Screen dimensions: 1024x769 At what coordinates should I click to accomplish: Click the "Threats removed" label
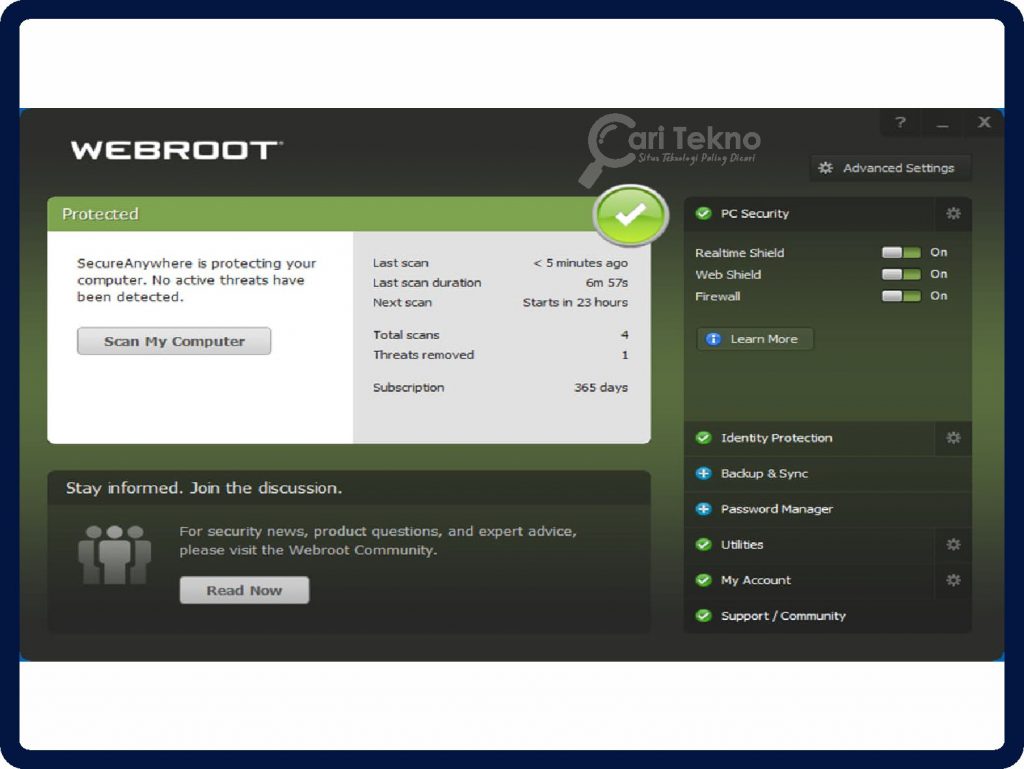pos(423,354)
